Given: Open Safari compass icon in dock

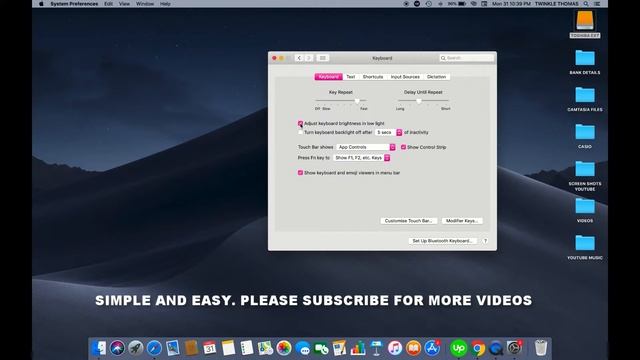Looking at the screenshot, I should (x=154, y=348).
